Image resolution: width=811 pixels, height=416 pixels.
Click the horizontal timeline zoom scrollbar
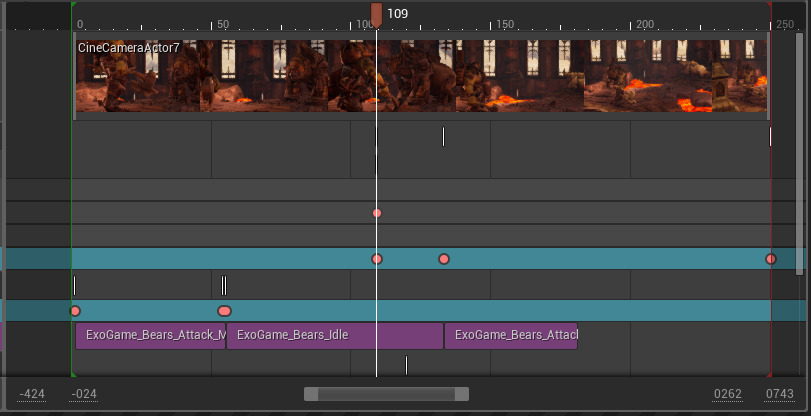[386, 394]
